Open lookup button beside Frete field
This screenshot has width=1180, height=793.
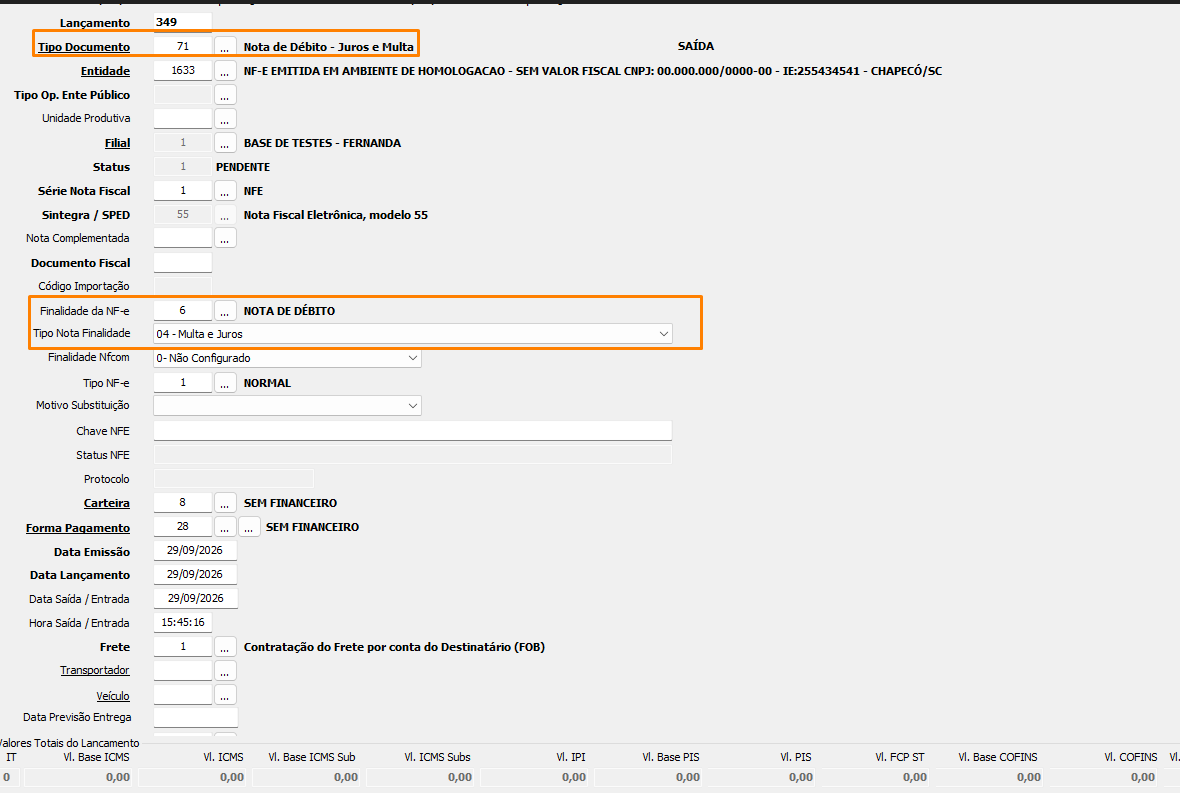pyautogui.click(x=225, y=647)
